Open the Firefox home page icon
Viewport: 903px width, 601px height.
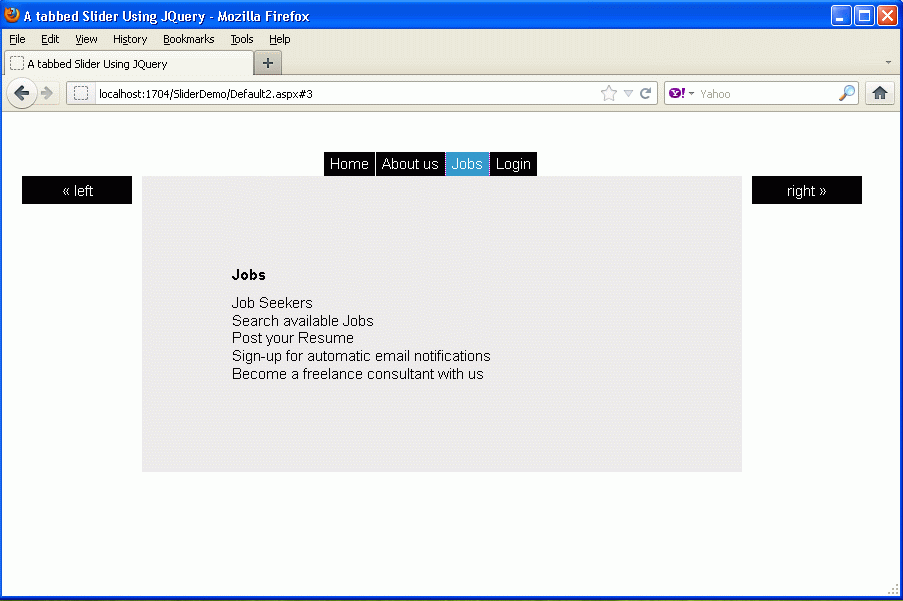(879, 93)
